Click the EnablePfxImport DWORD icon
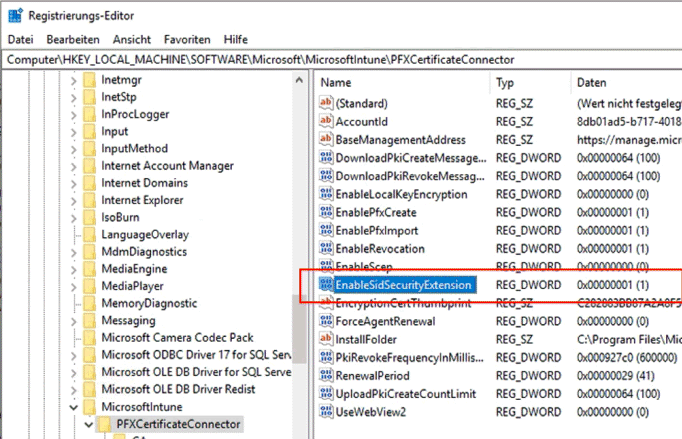 [x=326, y=230]
